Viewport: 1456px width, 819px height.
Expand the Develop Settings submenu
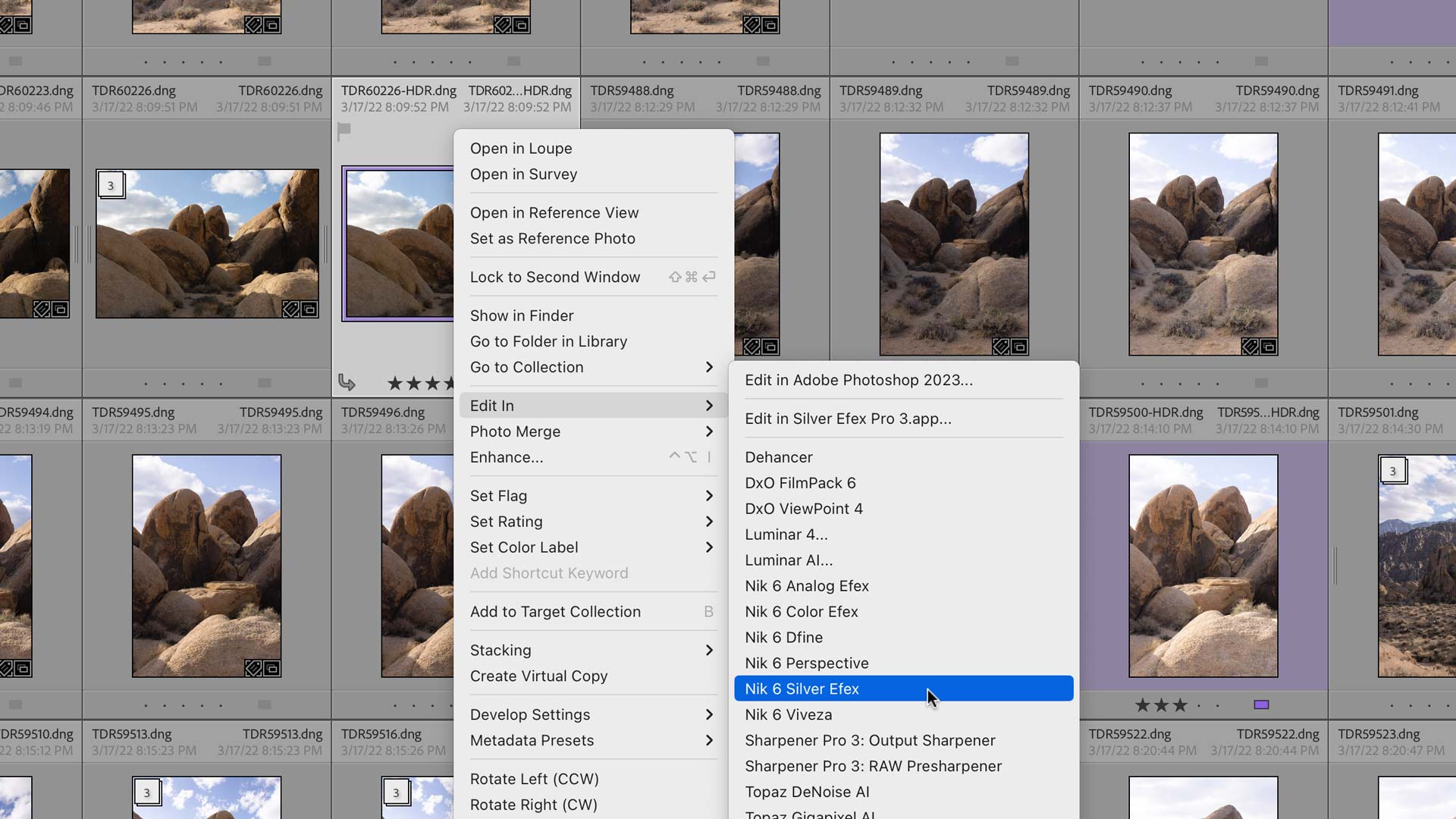pos(591,714)
